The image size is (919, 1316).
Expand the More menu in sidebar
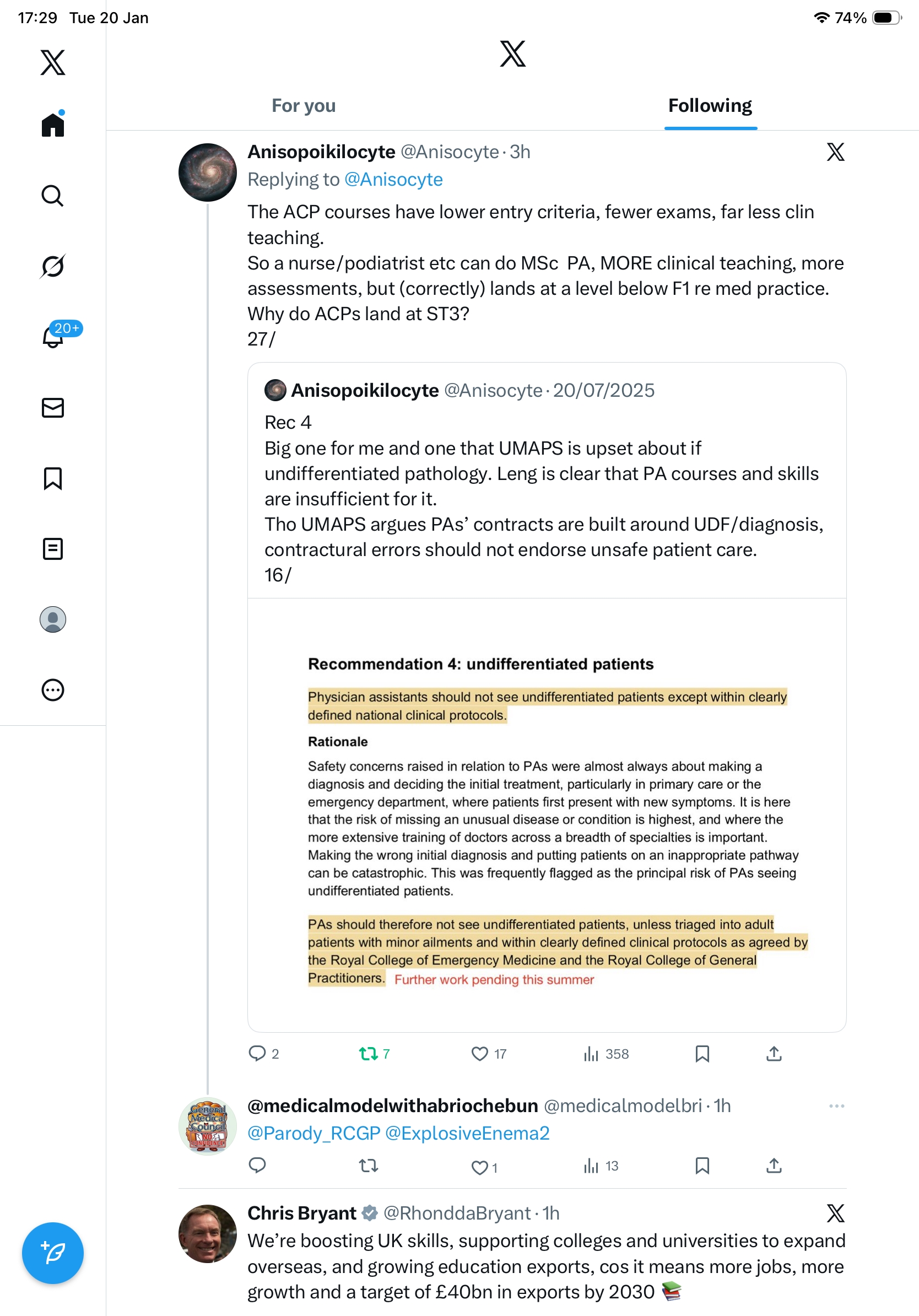(53, 690)
